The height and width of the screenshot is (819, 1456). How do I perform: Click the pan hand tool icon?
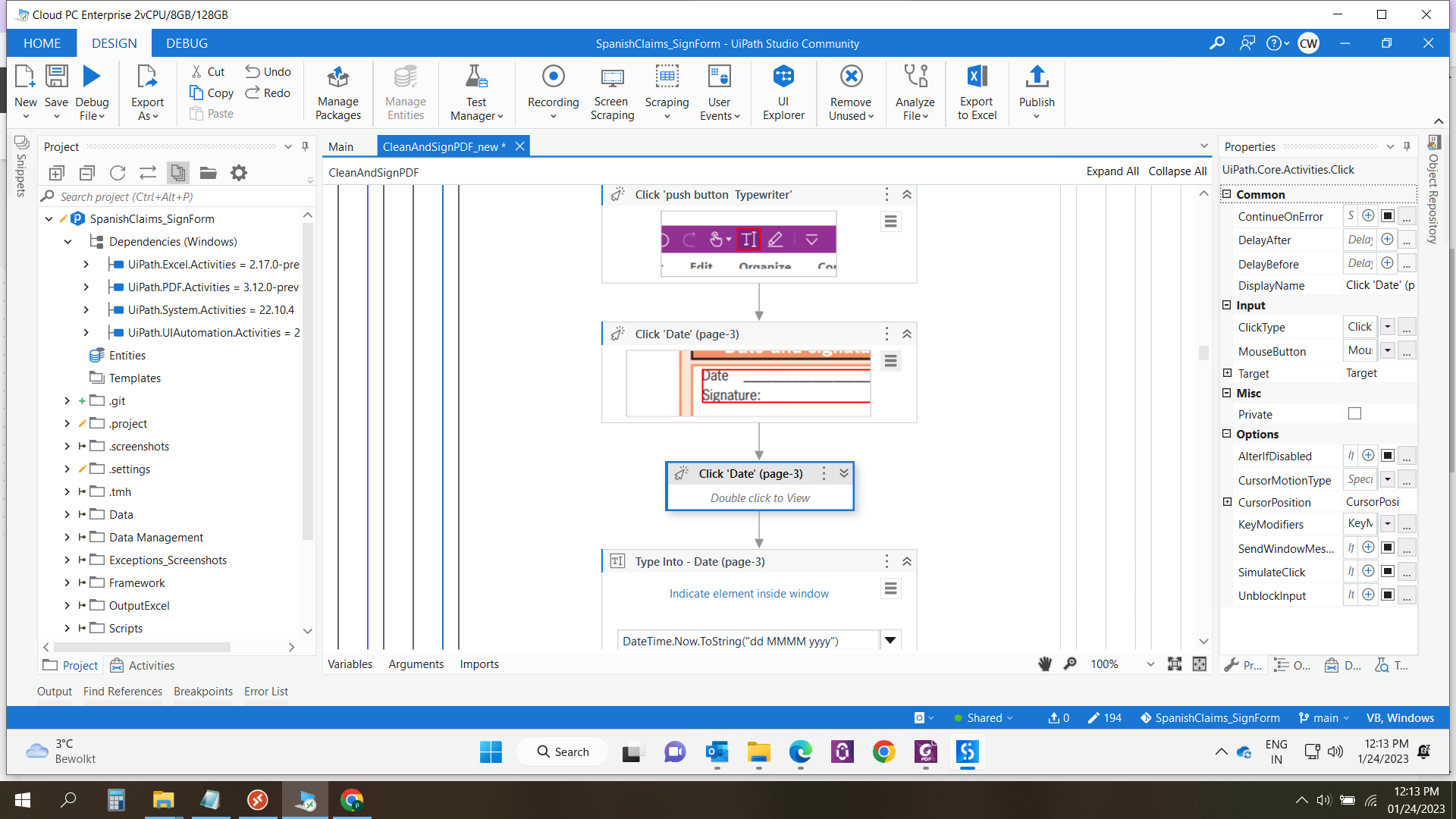pyautogui.click(x=1045, y=664)
